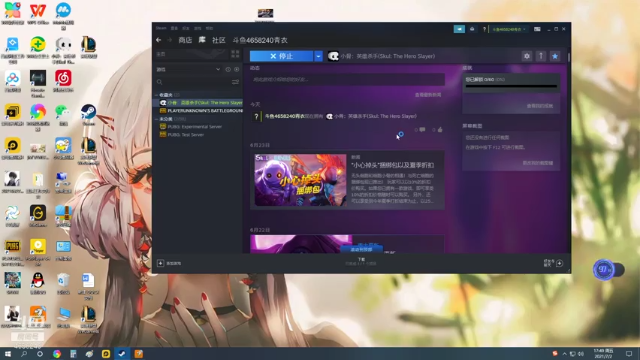Viewport: 640px width, 360px height.
Task: Click the library grid collections view icon
Action: (235, 54)
